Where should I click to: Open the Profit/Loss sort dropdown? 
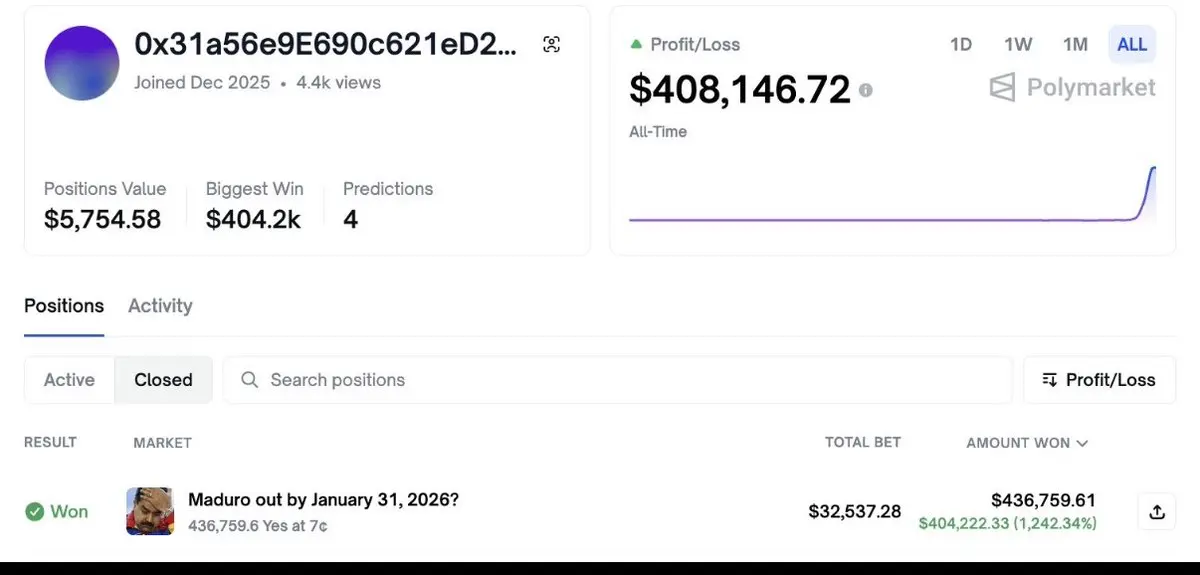(x=1099, y=380)
